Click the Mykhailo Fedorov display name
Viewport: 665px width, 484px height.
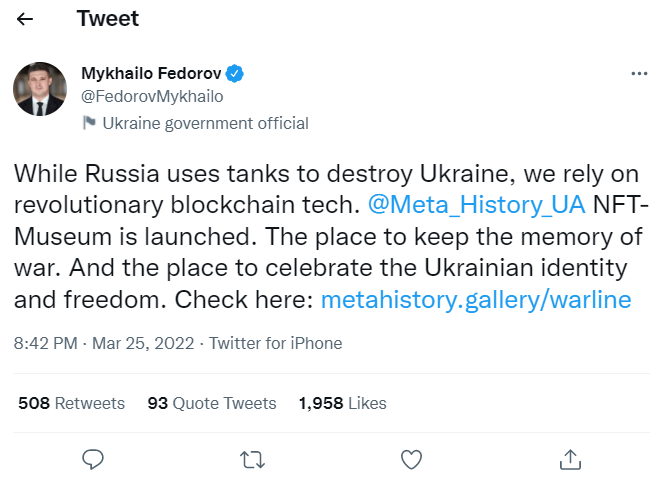[x=150, y=74]
